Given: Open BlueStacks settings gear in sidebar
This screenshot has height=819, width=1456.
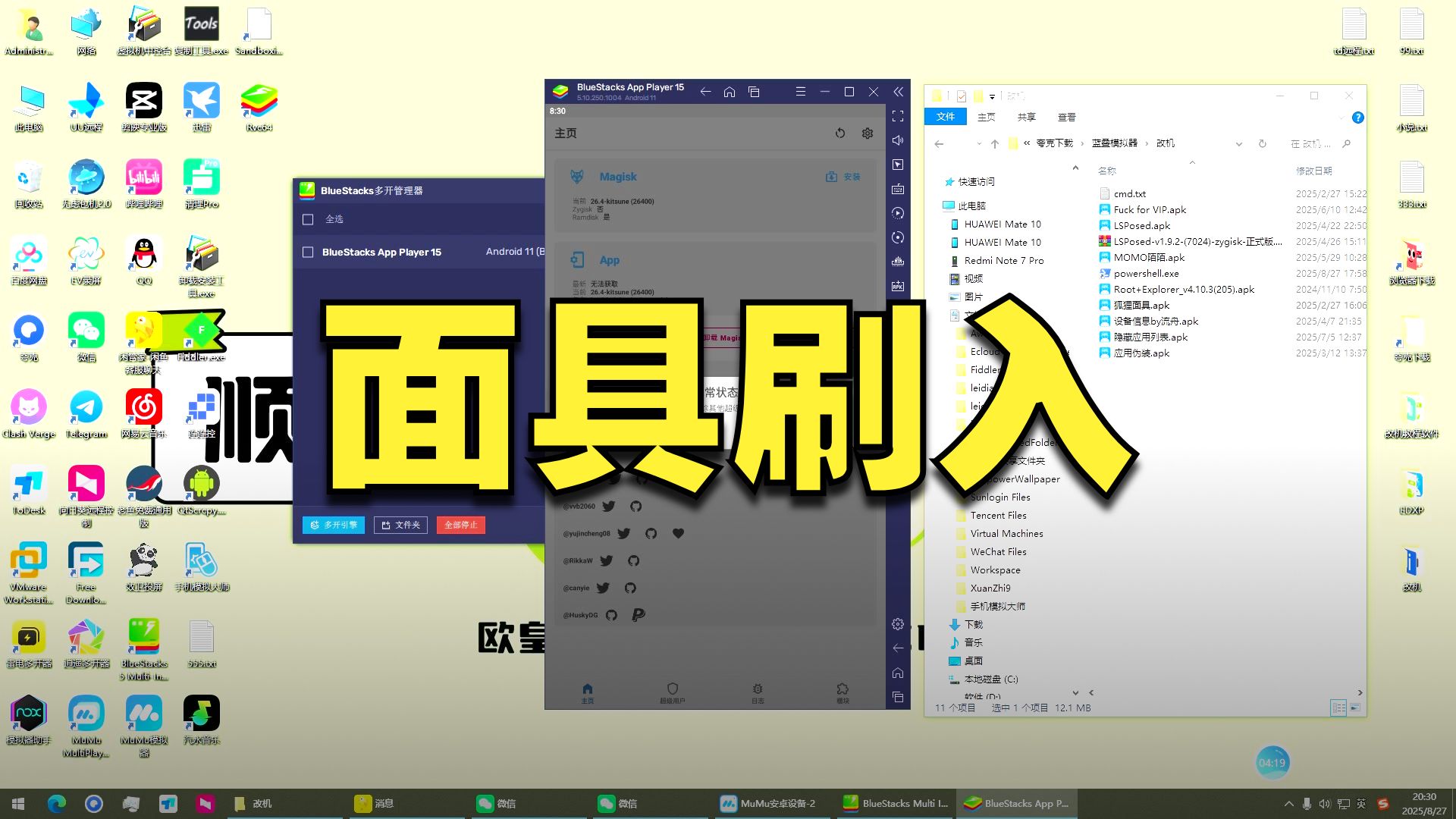Looking at the screenshot, I should 898,623.
